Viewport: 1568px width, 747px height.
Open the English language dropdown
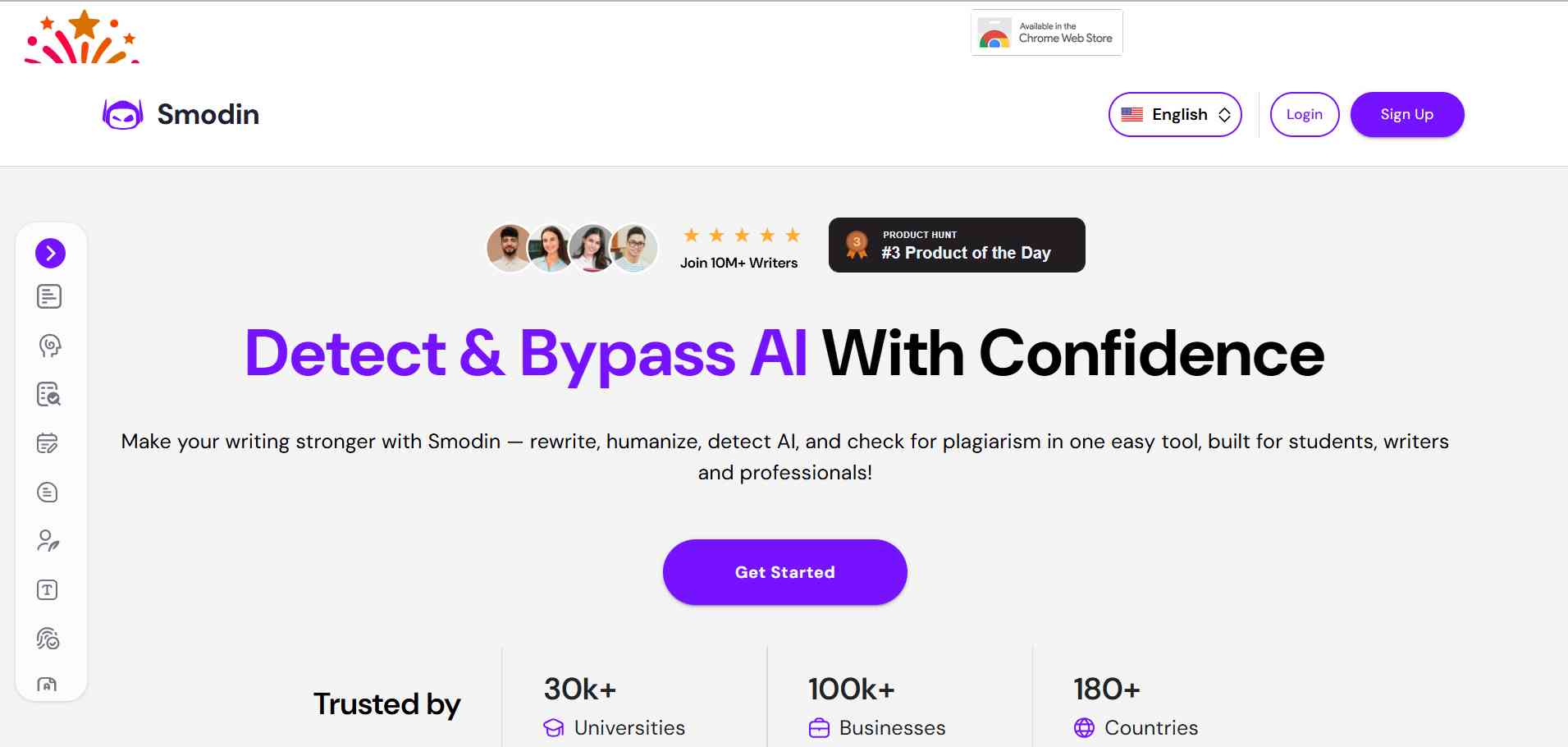(x=1174, y=114)
